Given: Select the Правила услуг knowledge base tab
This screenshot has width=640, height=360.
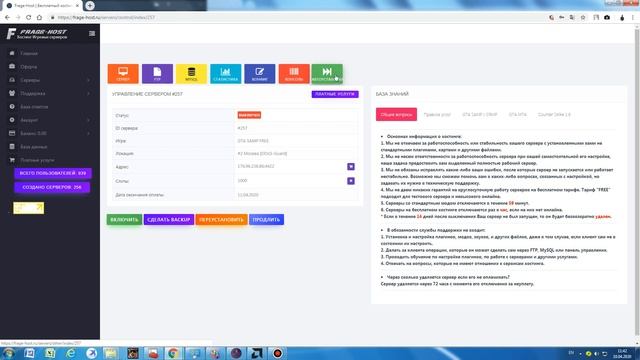Looking at the screenshot, I should [x=437, y=115].
